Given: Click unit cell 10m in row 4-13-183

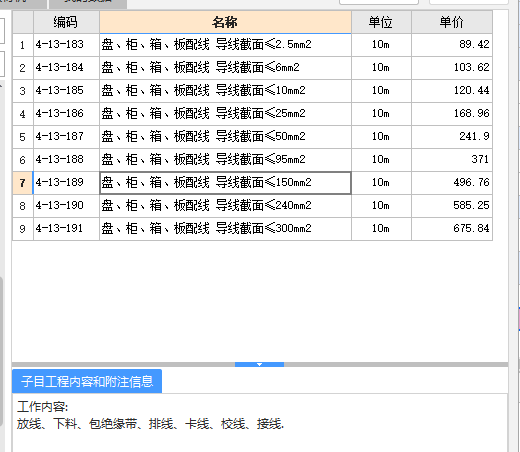Looking at the screenshot, I should click(x=381, y=45).
